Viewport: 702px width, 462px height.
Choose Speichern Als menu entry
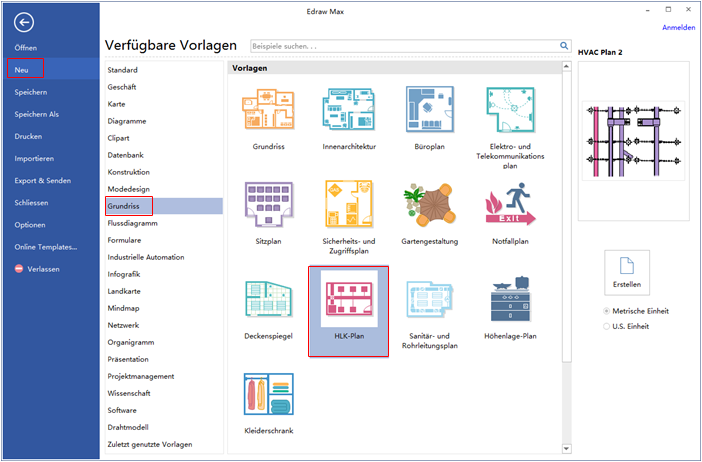click(x=36, y=114)
